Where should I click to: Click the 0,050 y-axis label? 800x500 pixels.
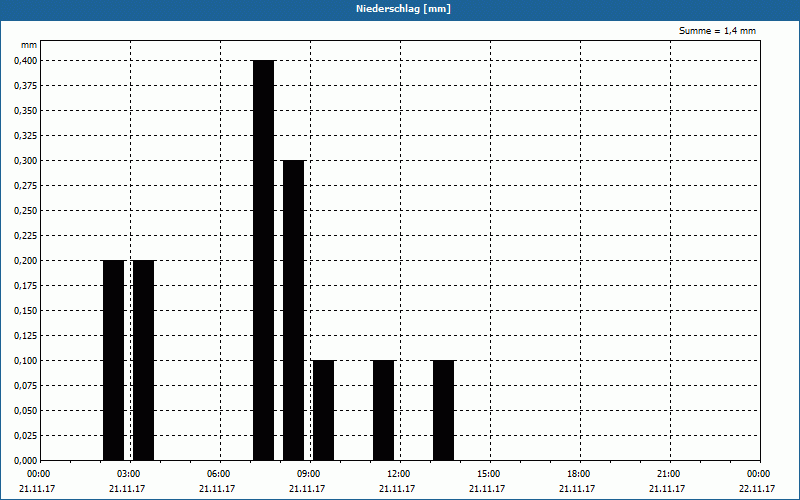(26, 411)
